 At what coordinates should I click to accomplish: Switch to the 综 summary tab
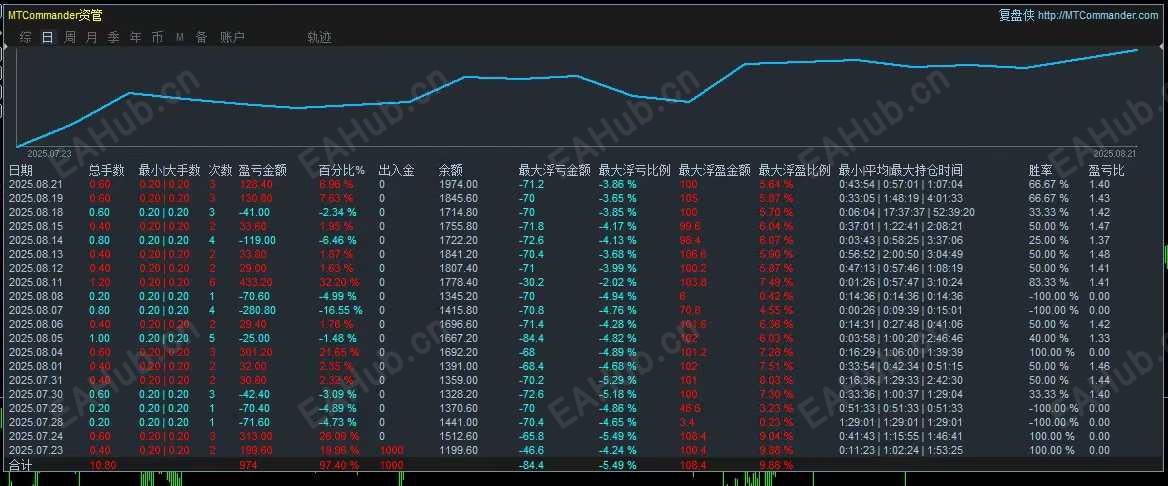pos(26,37)
